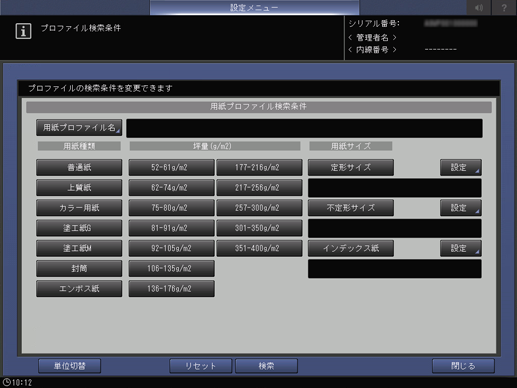
Task: Open the 用紙プロファイル名 entry button
Action: click(x=79, y=128)
